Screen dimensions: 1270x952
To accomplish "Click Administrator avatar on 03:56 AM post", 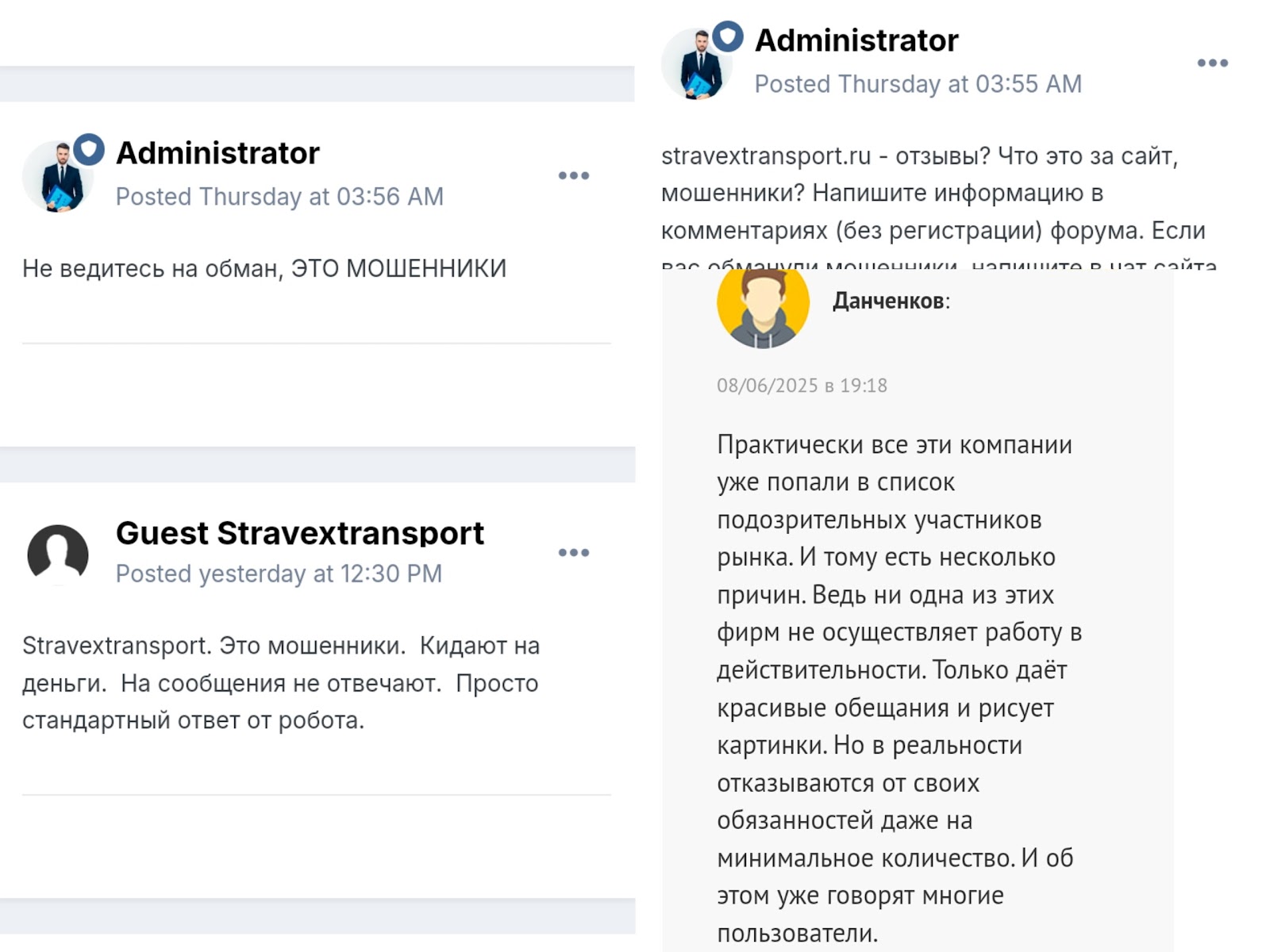I will (57, 178).
